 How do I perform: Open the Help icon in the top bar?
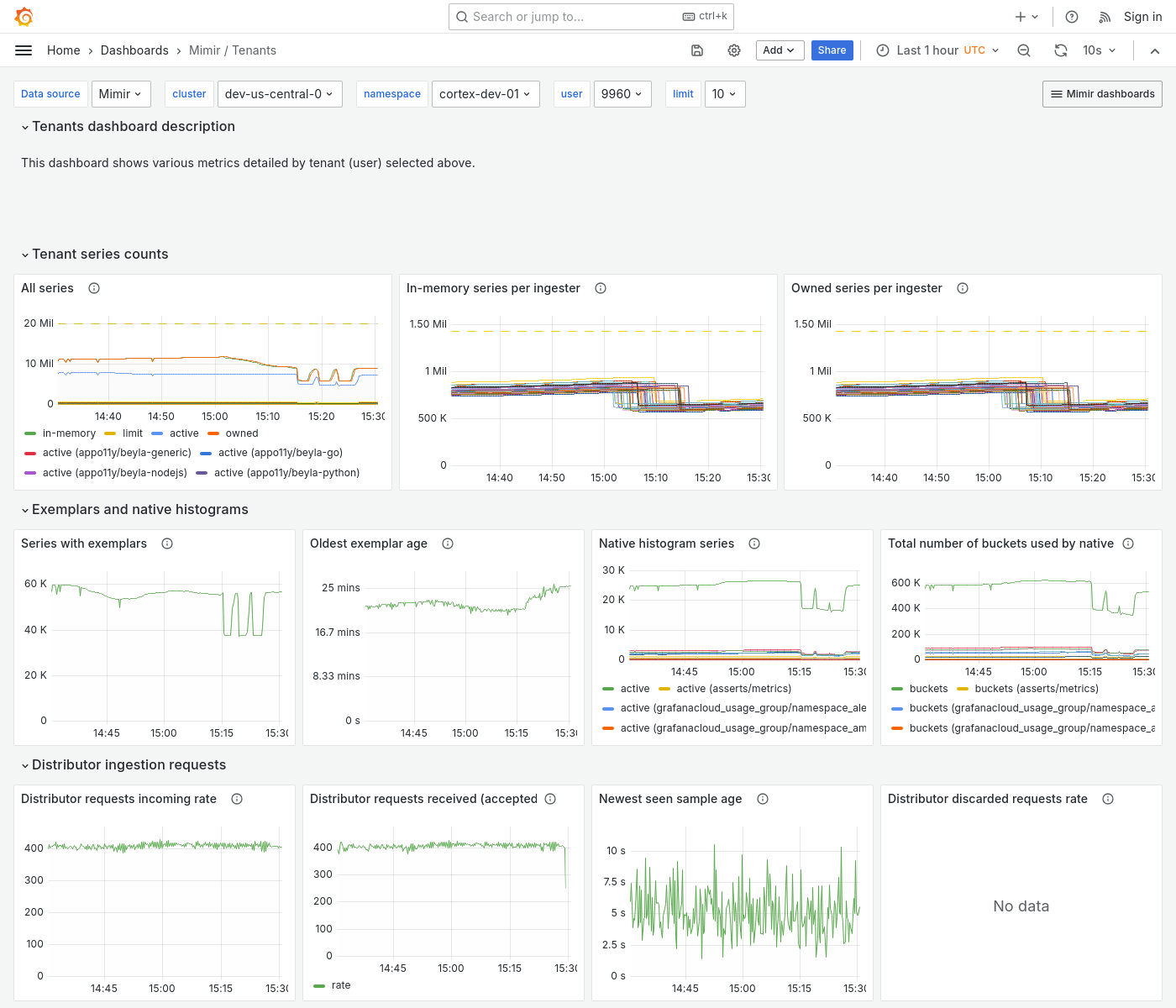pos(1071,16)
